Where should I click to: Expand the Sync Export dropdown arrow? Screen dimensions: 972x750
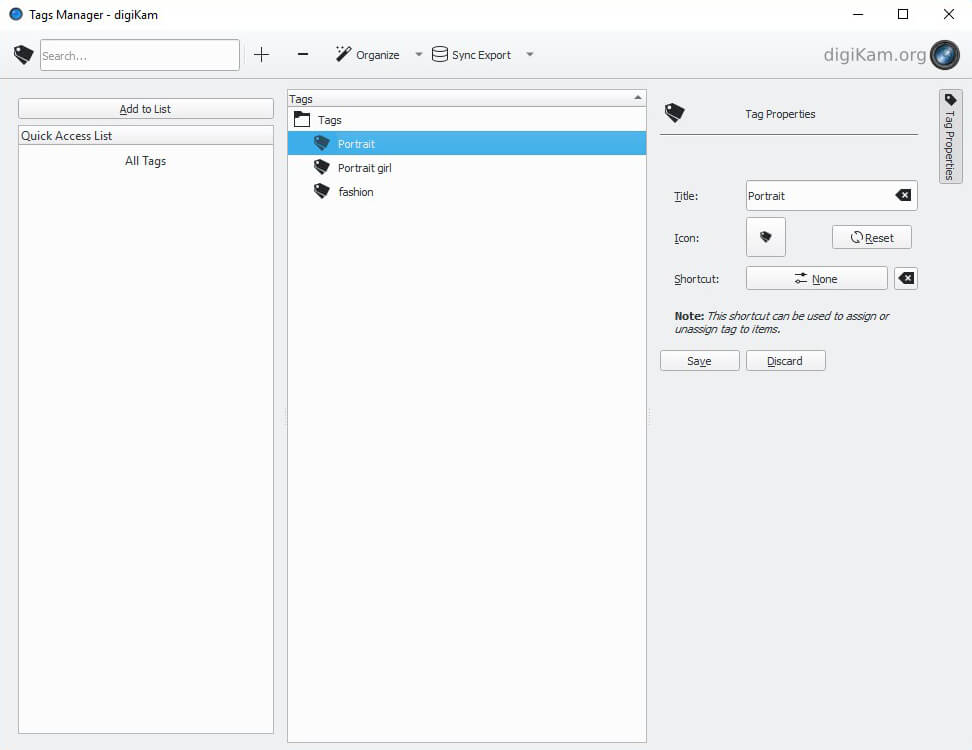[x=530, y=55]
